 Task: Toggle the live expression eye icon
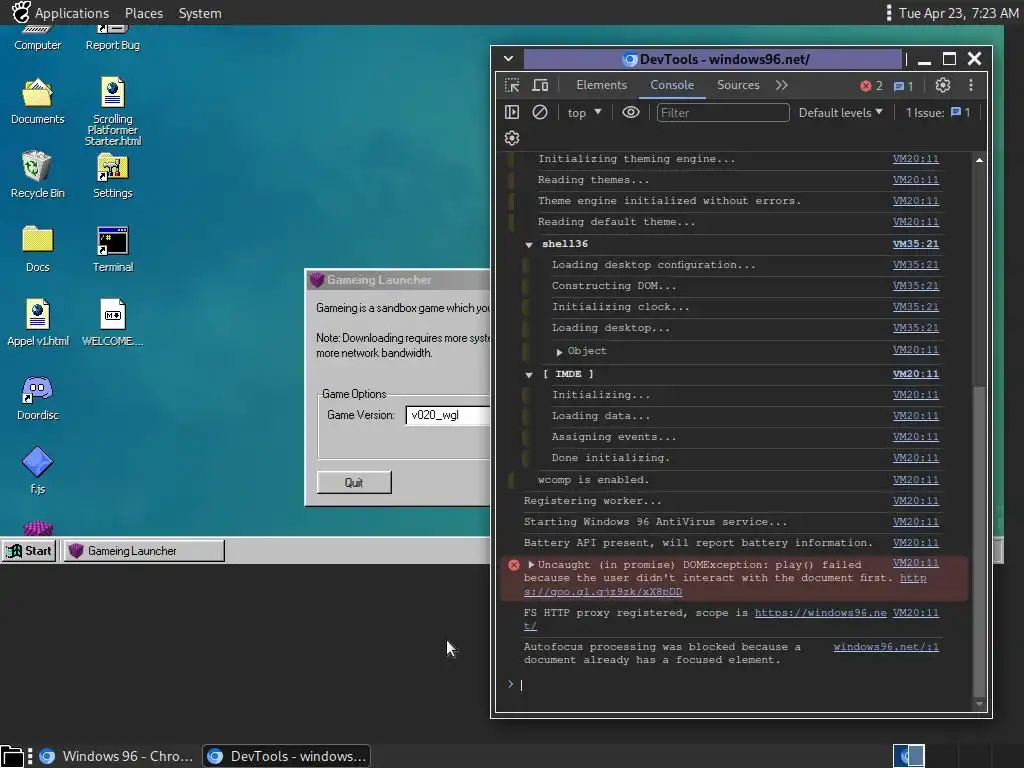pyautogui.click(x=630, y=112)
